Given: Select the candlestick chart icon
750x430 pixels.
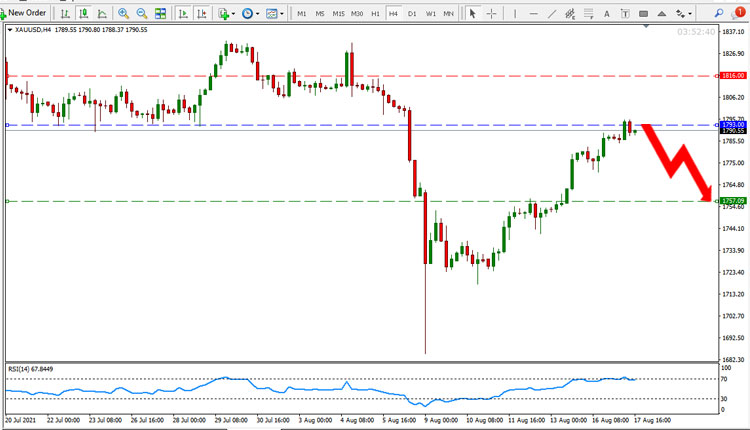Looking at the screenshot, I should (x=84, y=14).
